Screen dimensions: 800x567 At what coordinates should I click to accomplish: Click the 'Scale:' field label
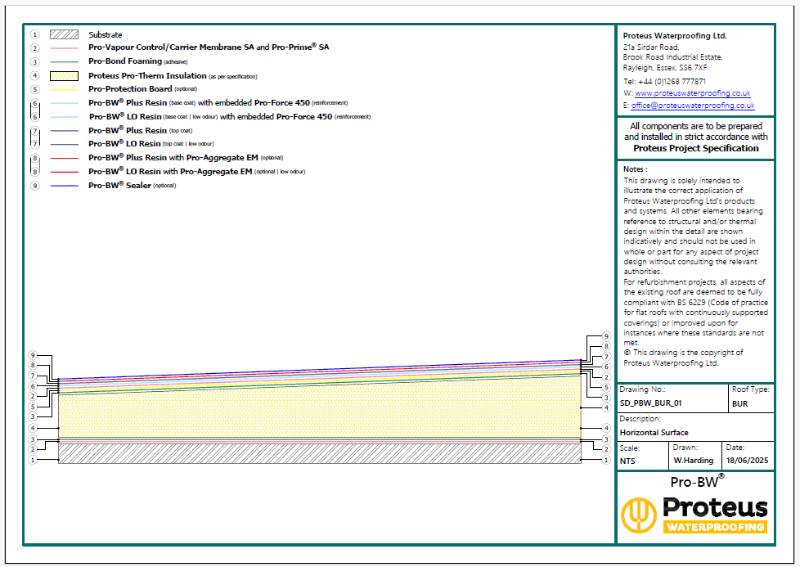tap(630, 448)
